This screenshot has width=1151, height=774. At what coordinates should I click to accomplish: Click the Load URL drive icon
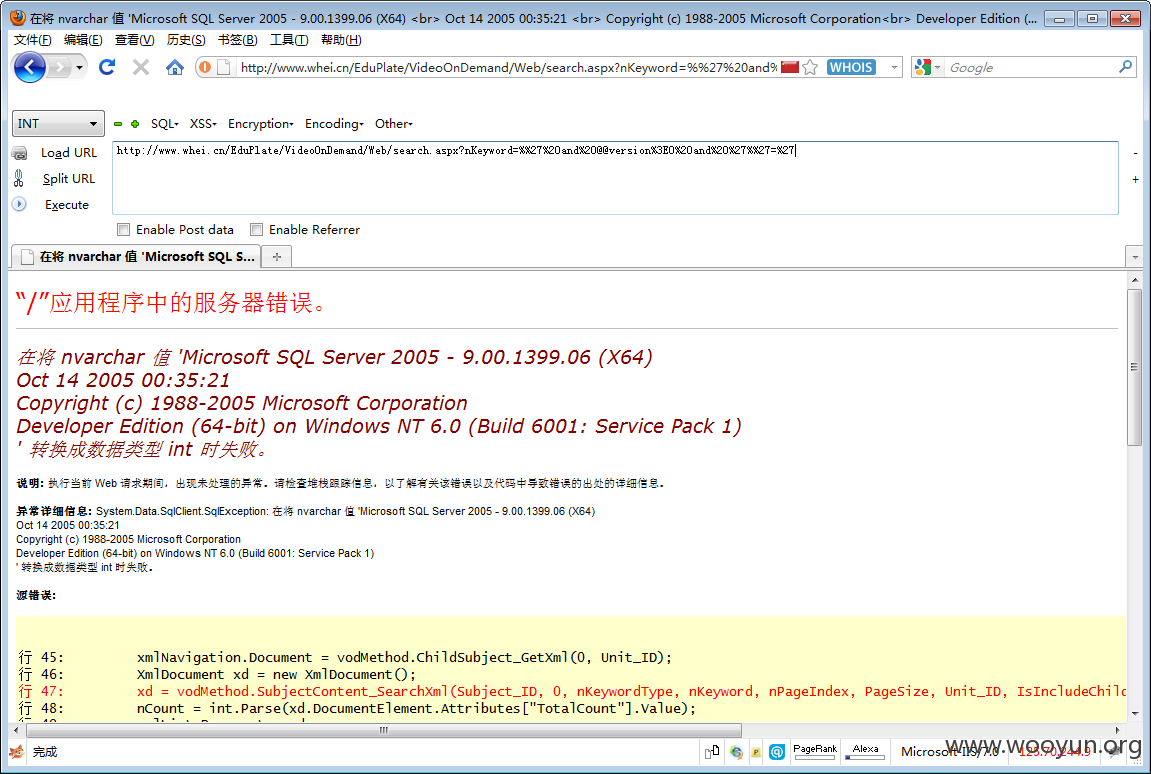point(20,153)
